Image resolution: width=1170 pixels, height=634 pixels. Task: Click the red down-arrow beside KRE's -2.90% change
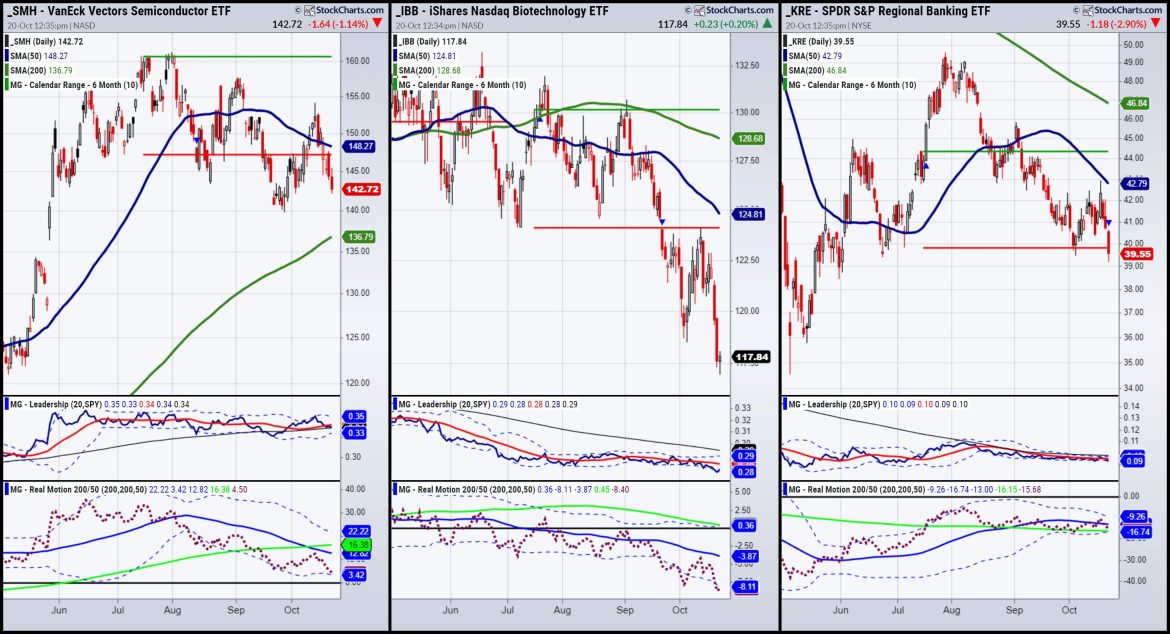pyautogui.click(x=1156, y=23)
